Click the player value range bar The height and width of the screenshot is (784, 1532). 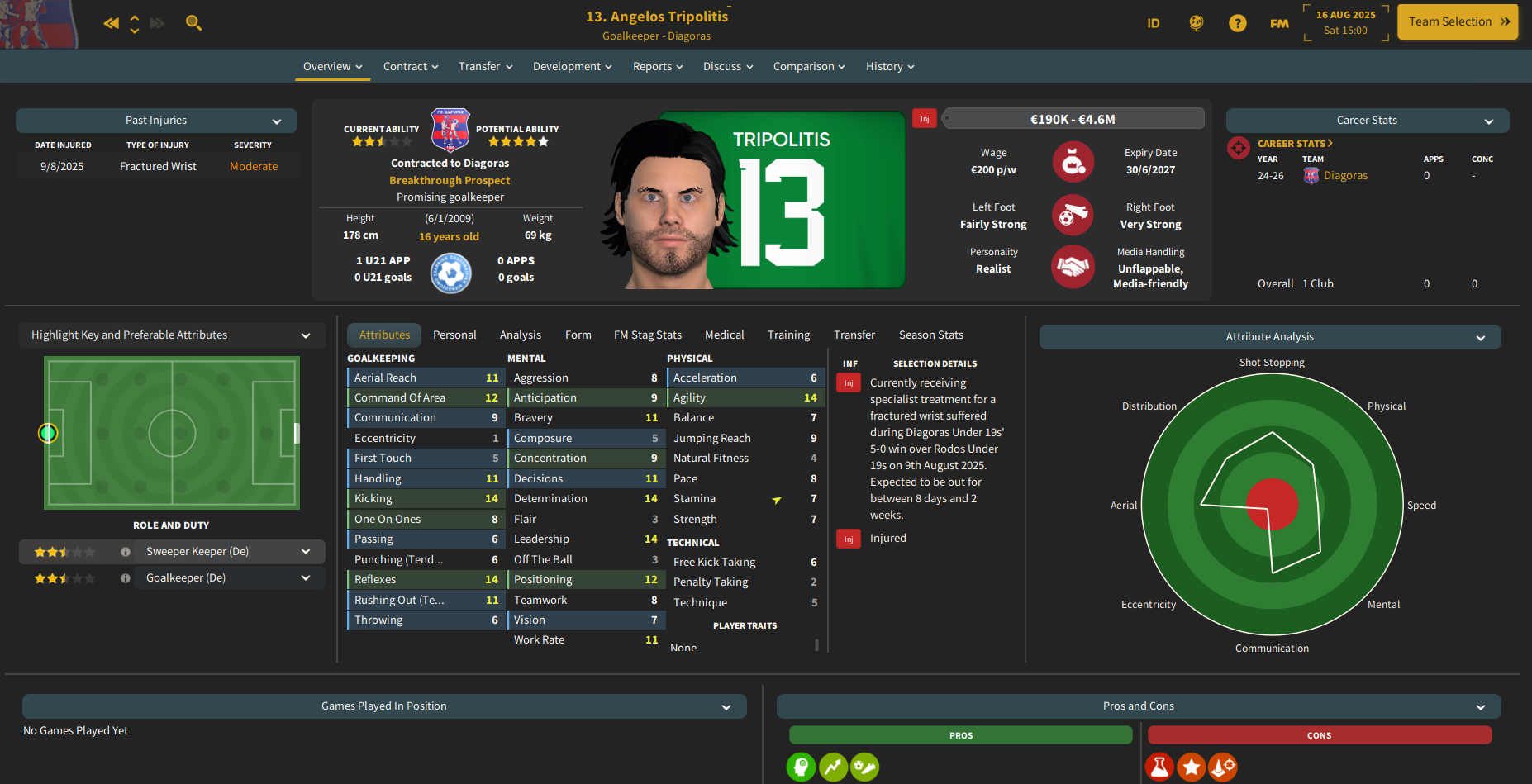coord(1073,119)
